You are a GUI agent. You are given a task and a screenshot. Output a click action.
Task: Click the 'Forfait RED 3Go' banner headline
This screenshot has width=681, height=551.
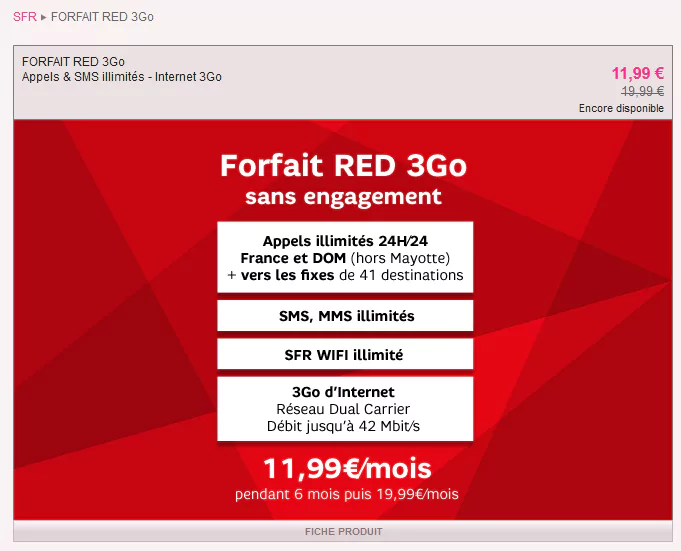[343, 166]
